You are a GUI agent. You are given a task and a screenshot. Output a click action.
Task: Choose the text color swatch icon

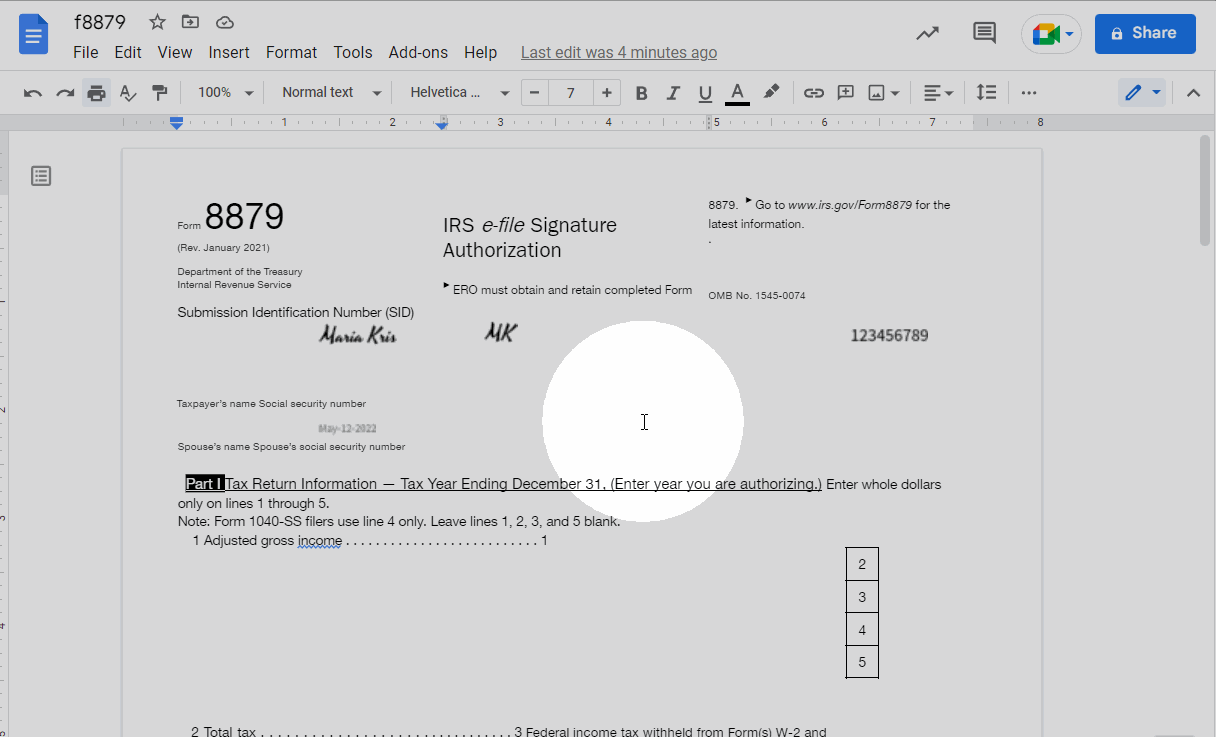tap(737, 93)
